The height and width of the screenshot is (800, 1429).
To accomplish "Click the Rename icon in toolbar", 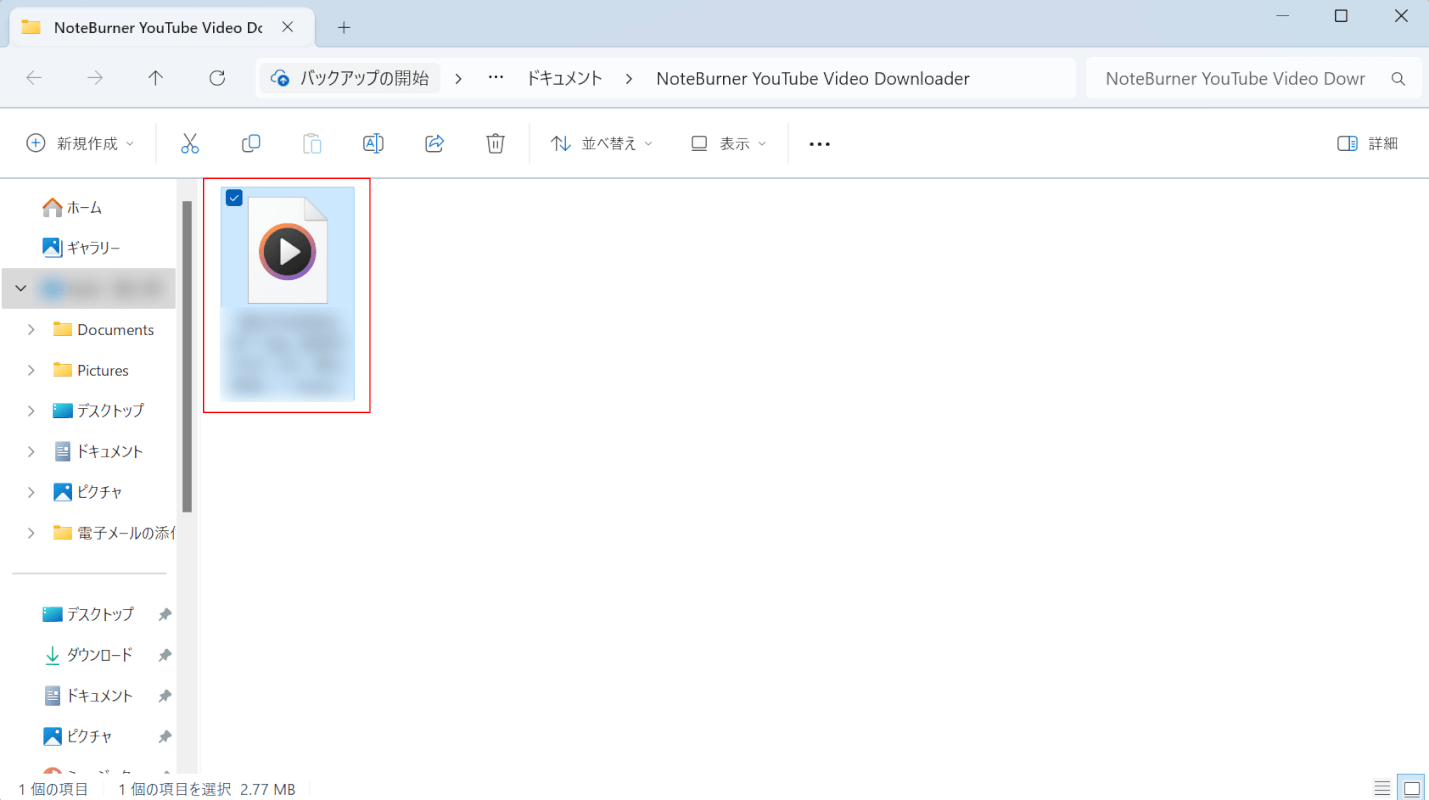I will pos(373,144).
